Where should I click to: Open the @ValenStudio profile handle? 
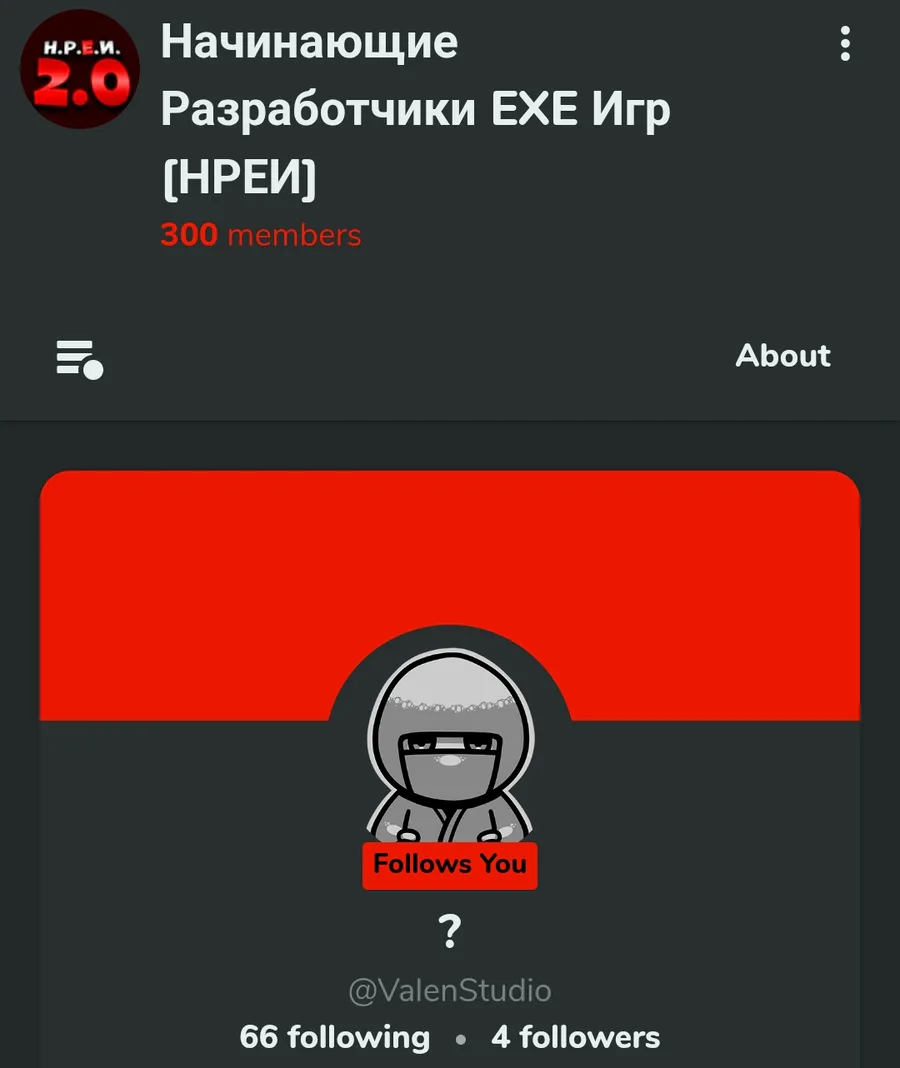coord(450,990)
